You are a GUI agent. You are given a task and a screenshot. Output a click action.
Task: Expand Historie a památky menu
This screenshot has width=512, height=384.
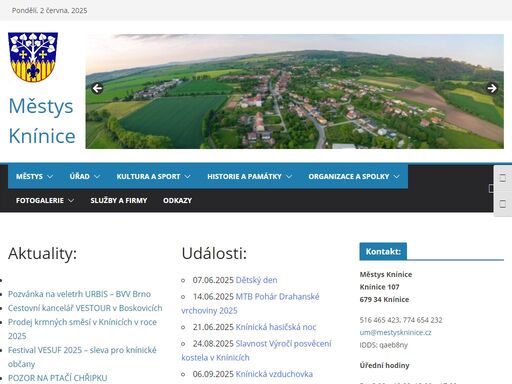(249, 176)
